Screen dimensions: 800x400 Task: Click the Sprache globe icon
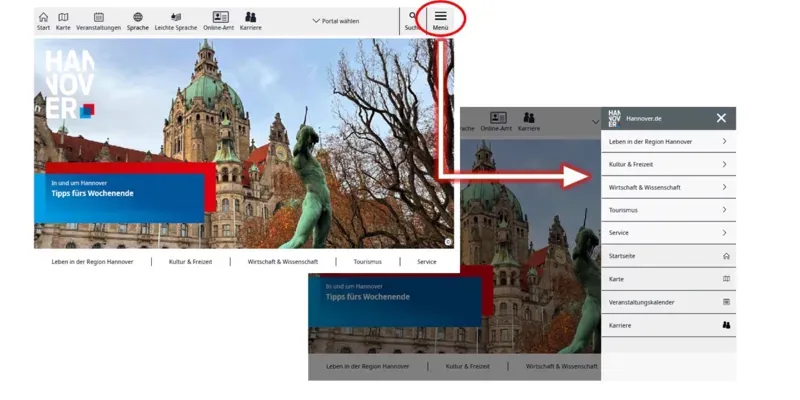(x=138, y=17)
